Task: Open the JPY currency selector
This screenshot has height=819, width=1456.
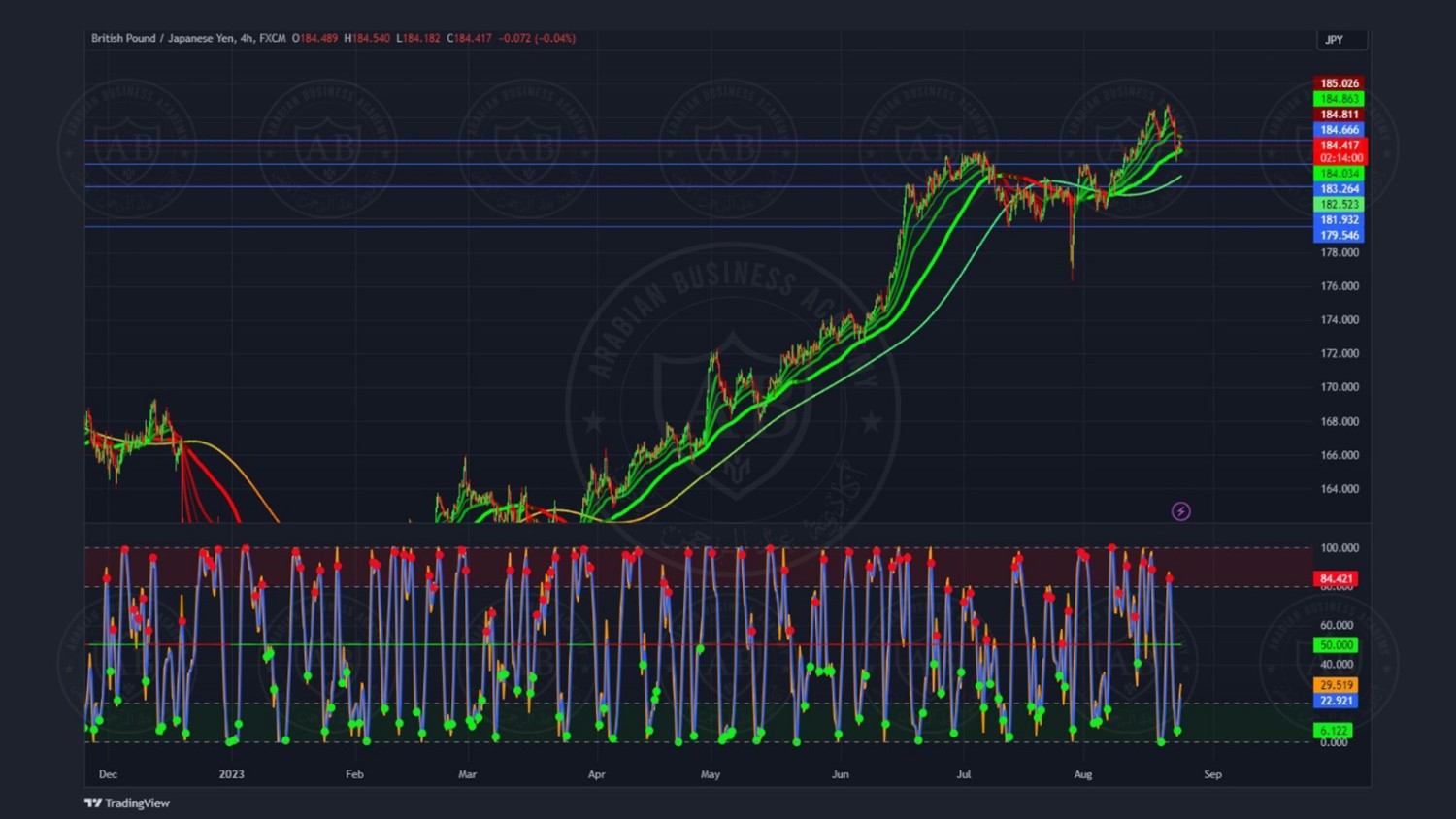Action: pyautogui.click(x=1341, y=40)
